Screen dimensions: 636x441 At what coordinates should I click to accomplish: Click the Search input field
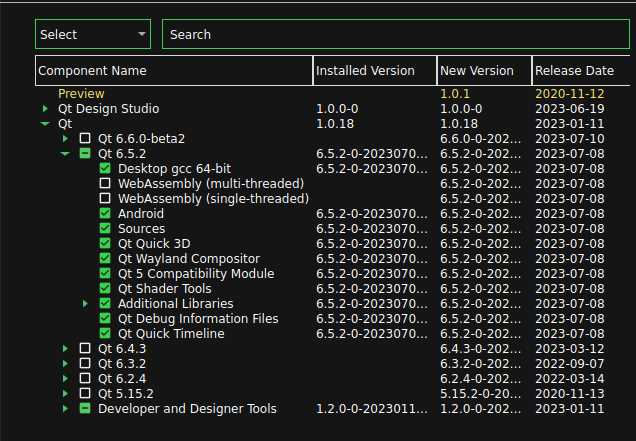tap(396, 34)
